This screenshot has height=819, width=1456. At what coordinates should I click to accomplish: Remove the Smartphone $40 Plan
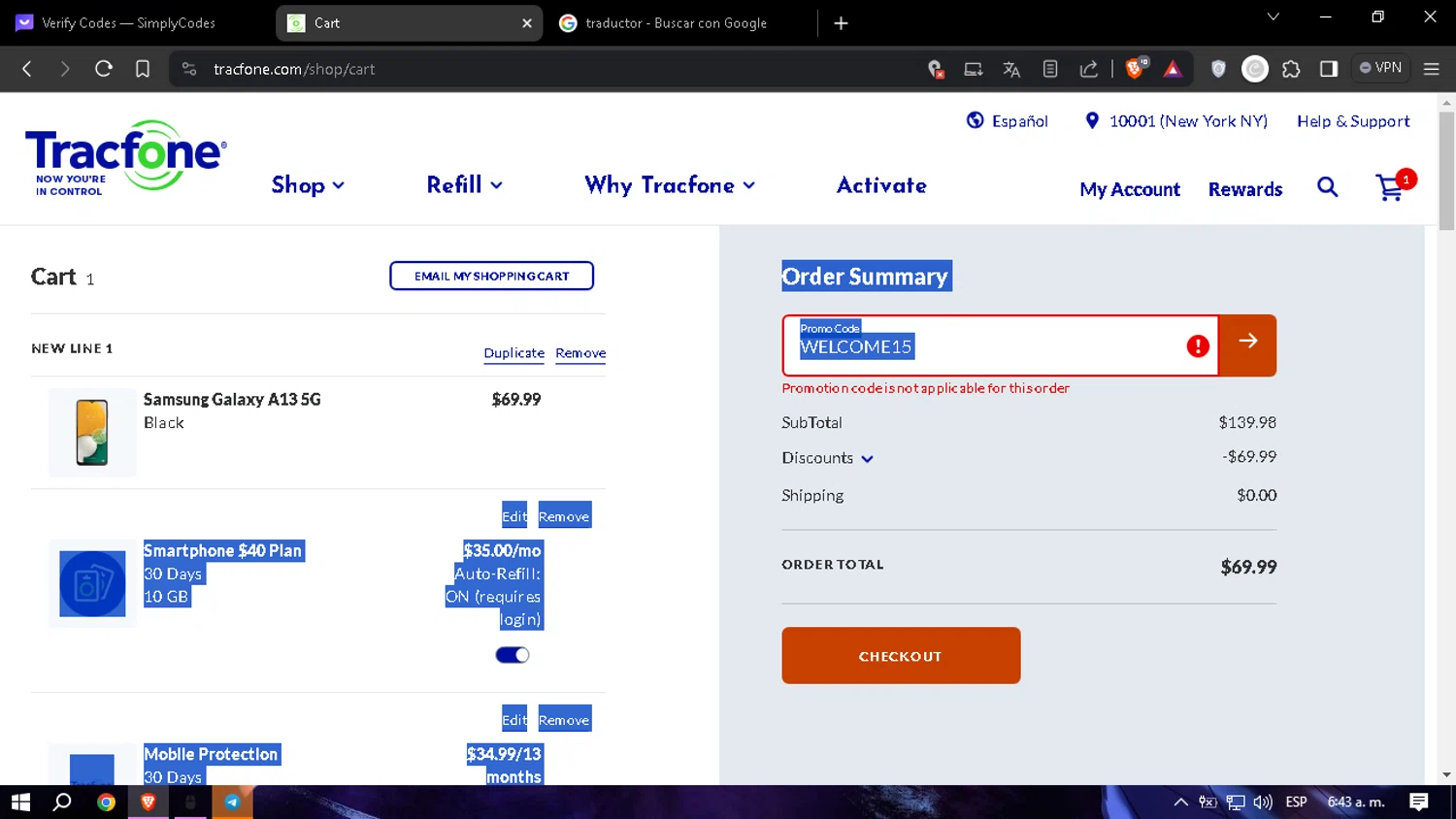564,516
